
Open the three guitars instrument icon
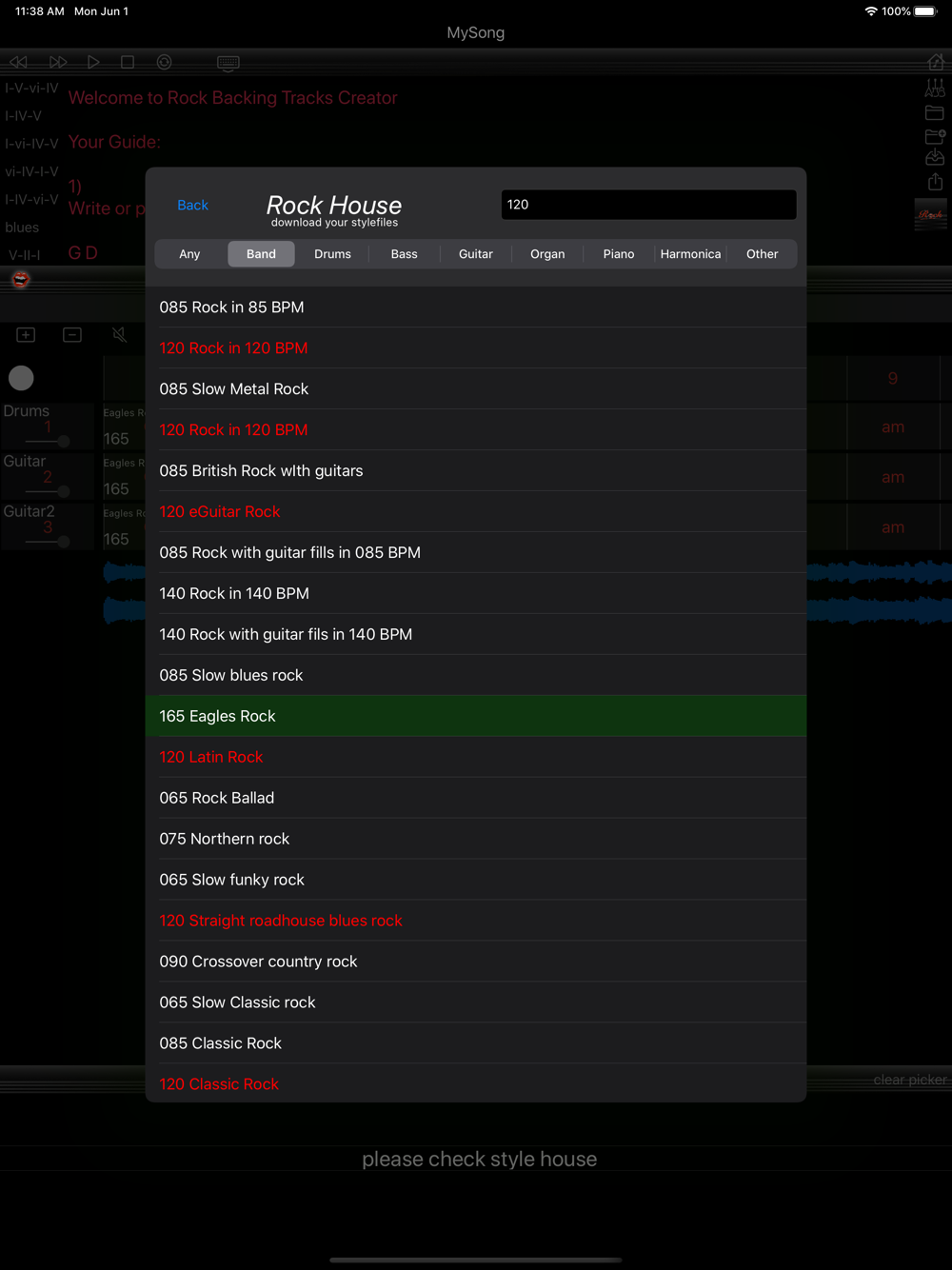[x=935, y=88]
